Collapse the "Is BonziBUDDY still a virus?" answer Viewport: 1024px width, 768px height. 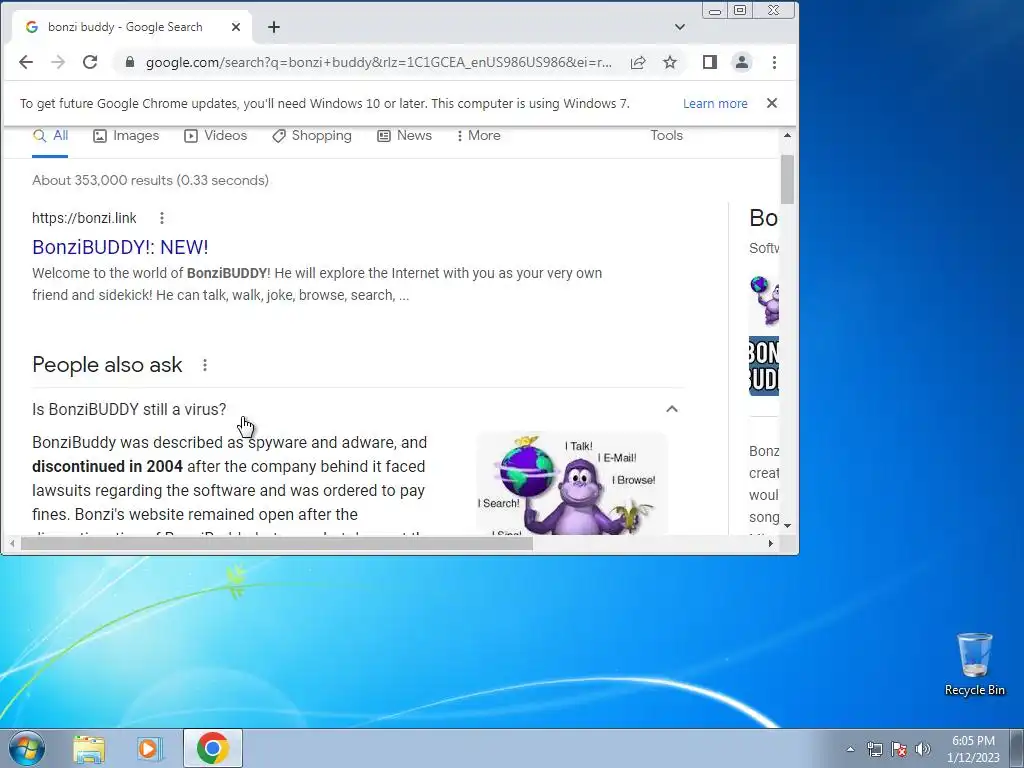(671, 409)
